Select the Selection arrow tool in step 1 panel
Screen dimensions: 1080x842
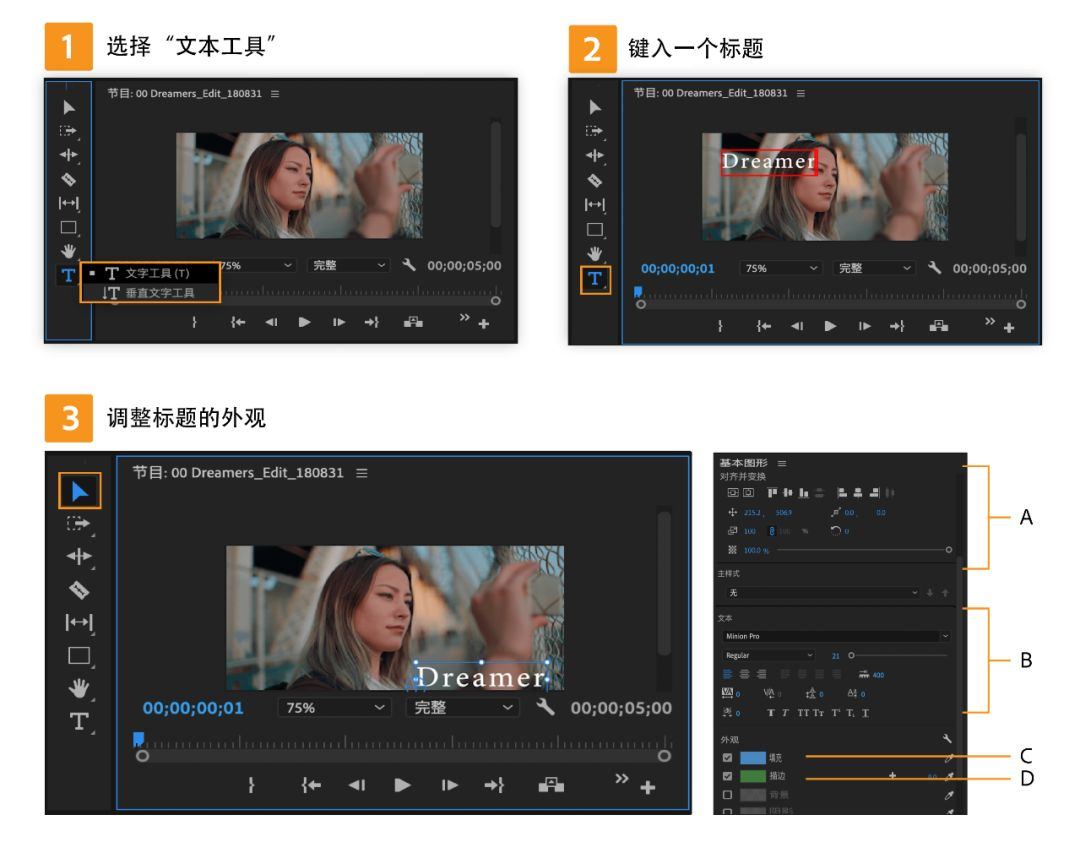coord(68,107)
